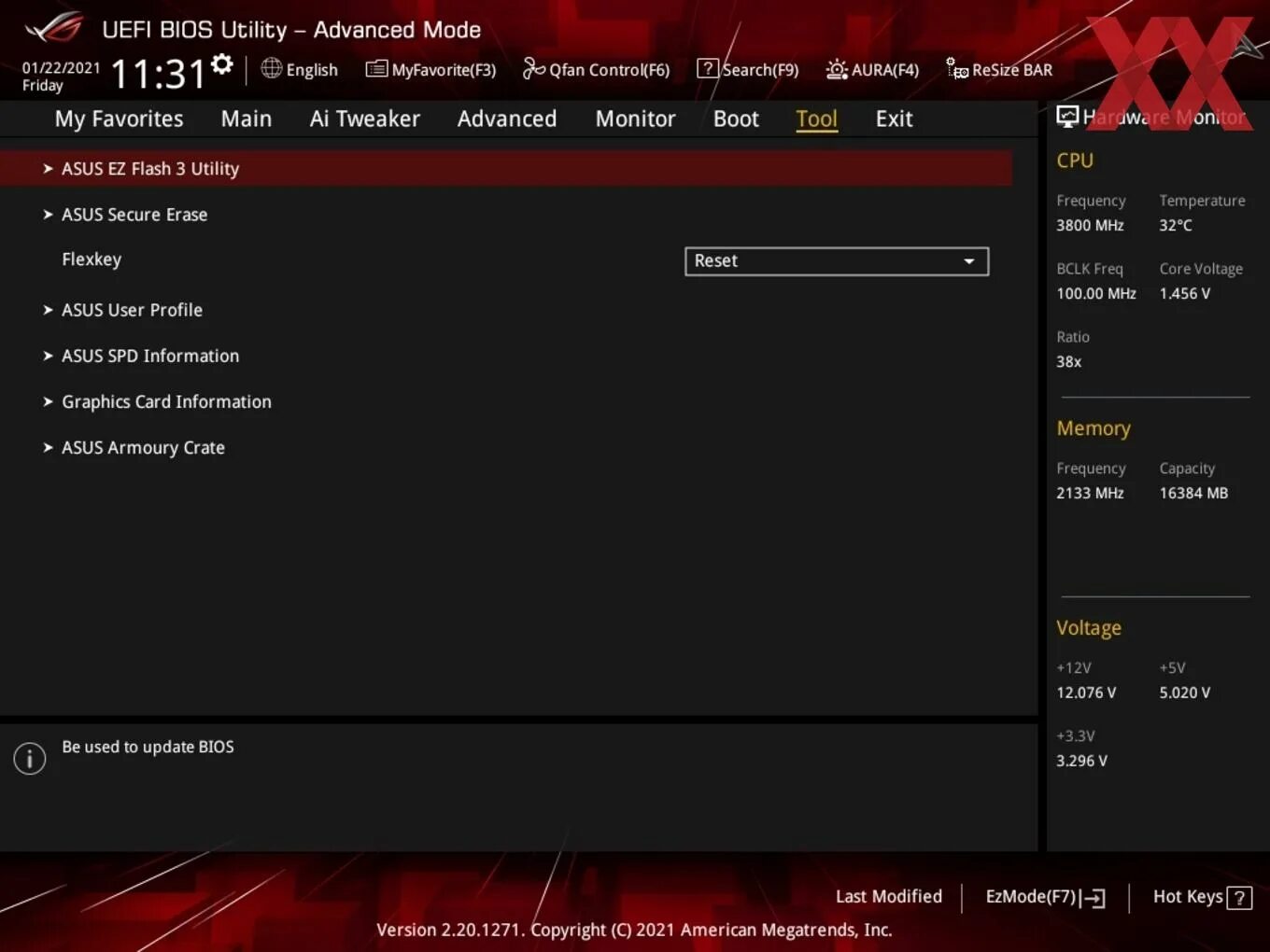Click the EzMode exit arrow icon

(x=1093, y=898)
